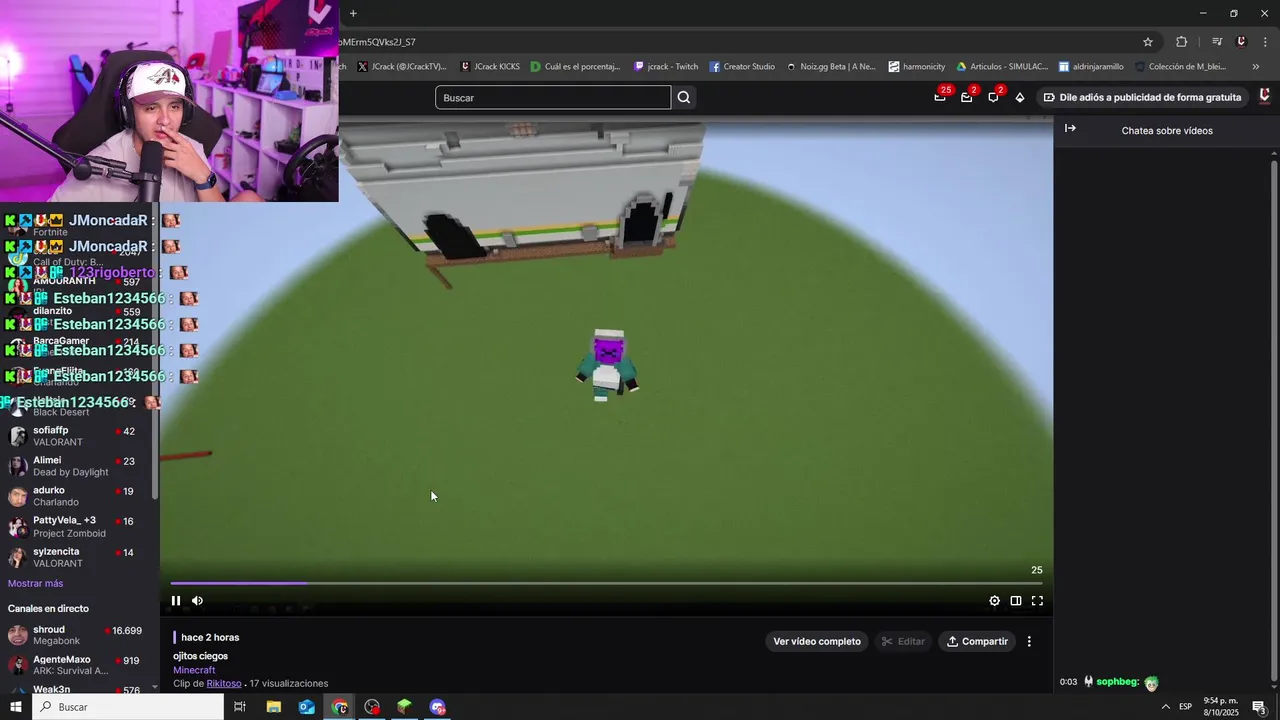Click the sidebar scrollbar
Screen dimensions: 1280x720
click(155, 350)
